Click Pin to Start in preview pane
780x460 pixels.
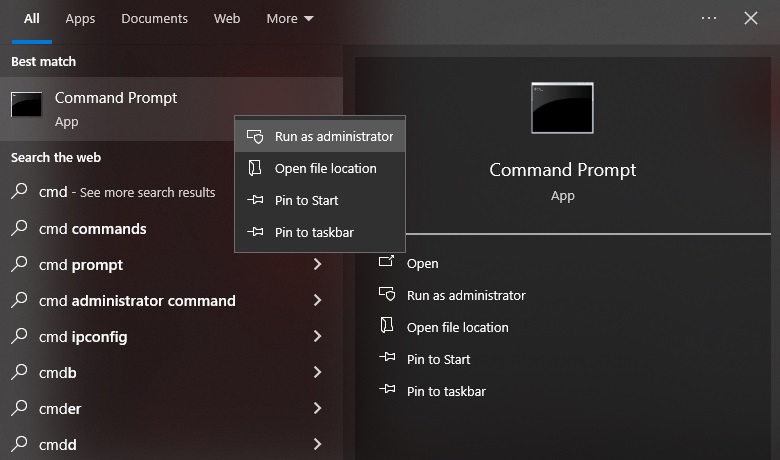(x=438, y=359)
